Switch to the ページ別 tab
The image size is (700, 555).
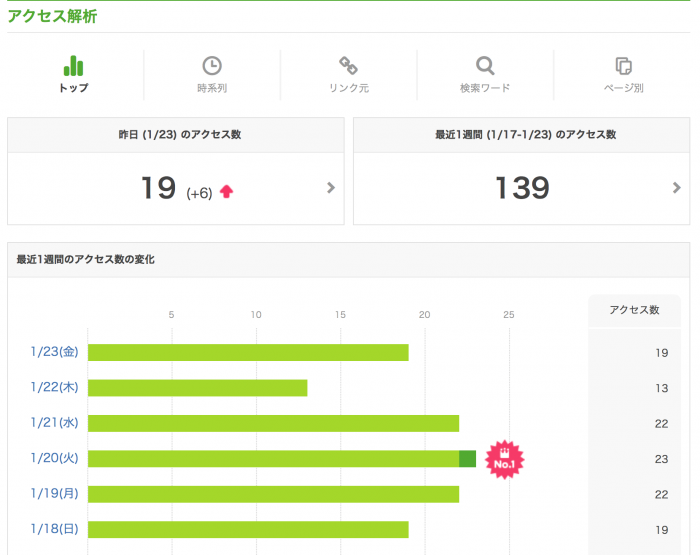(624, 88)
